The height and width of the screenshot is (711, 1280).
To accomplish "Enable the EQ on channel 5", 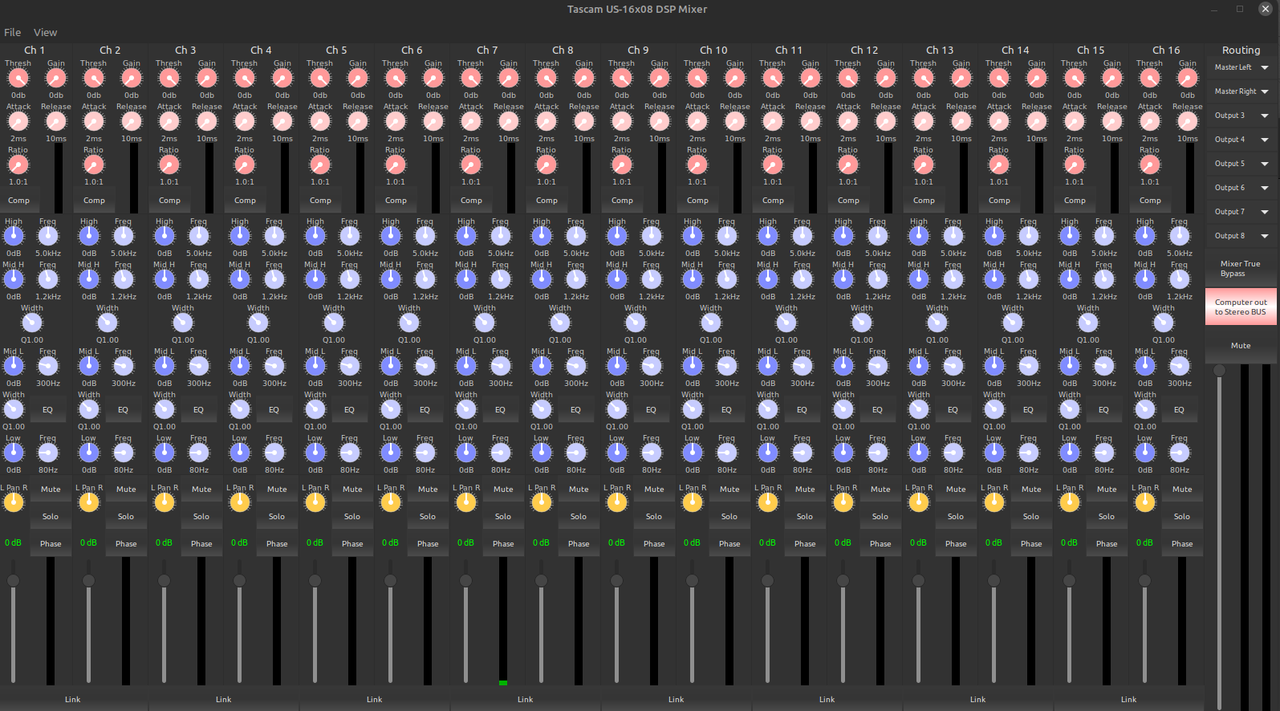I will coord(349,409).
